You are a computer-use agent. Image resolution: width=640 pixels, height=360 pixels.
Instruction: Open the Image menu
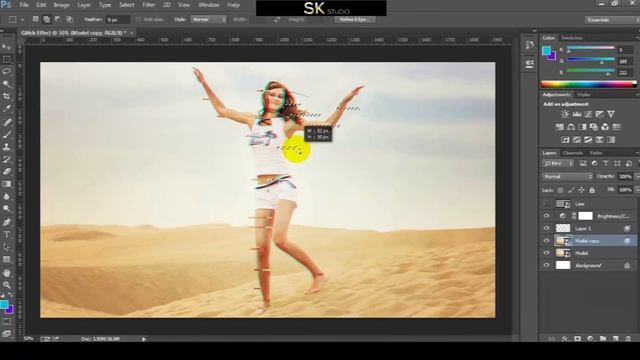61,5
